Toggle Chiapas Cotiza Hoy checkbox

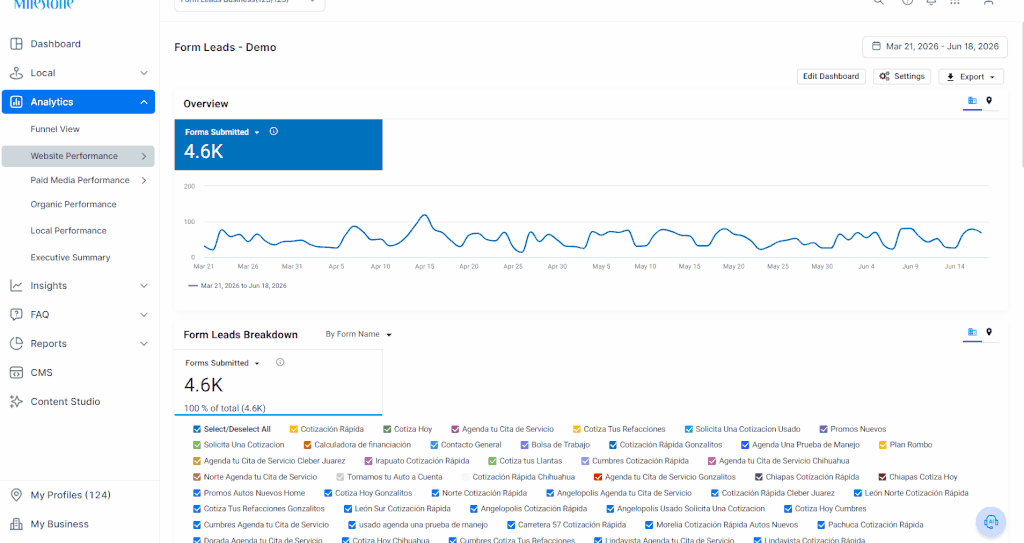(x=882, y=477)
